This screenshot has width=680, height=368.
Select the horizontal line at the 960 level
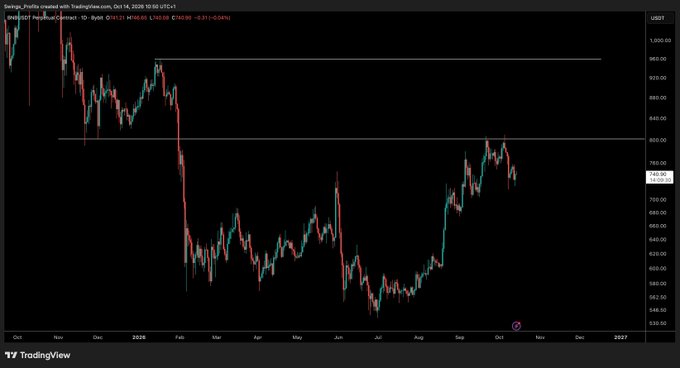click(377, 59)
